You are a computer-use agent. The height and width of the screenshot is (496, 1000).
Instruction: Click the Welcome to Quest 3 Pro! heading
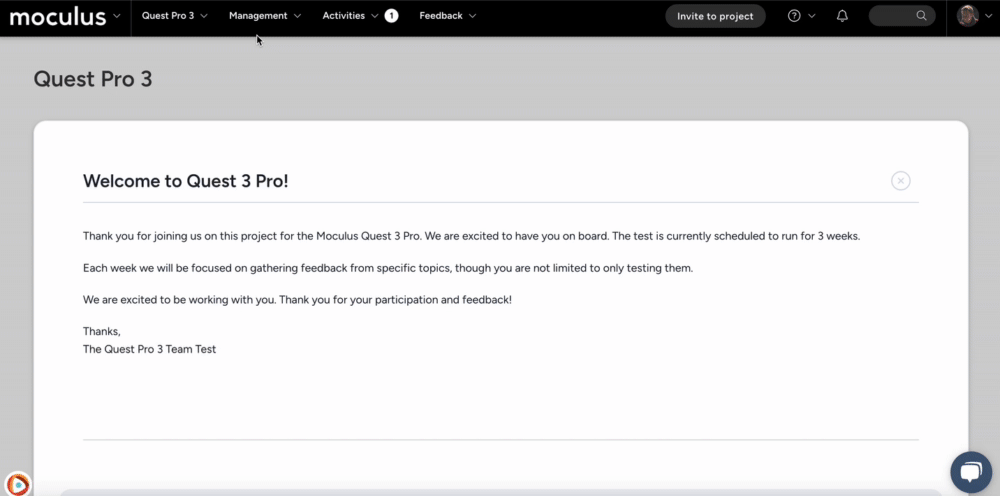pos(186,181)
